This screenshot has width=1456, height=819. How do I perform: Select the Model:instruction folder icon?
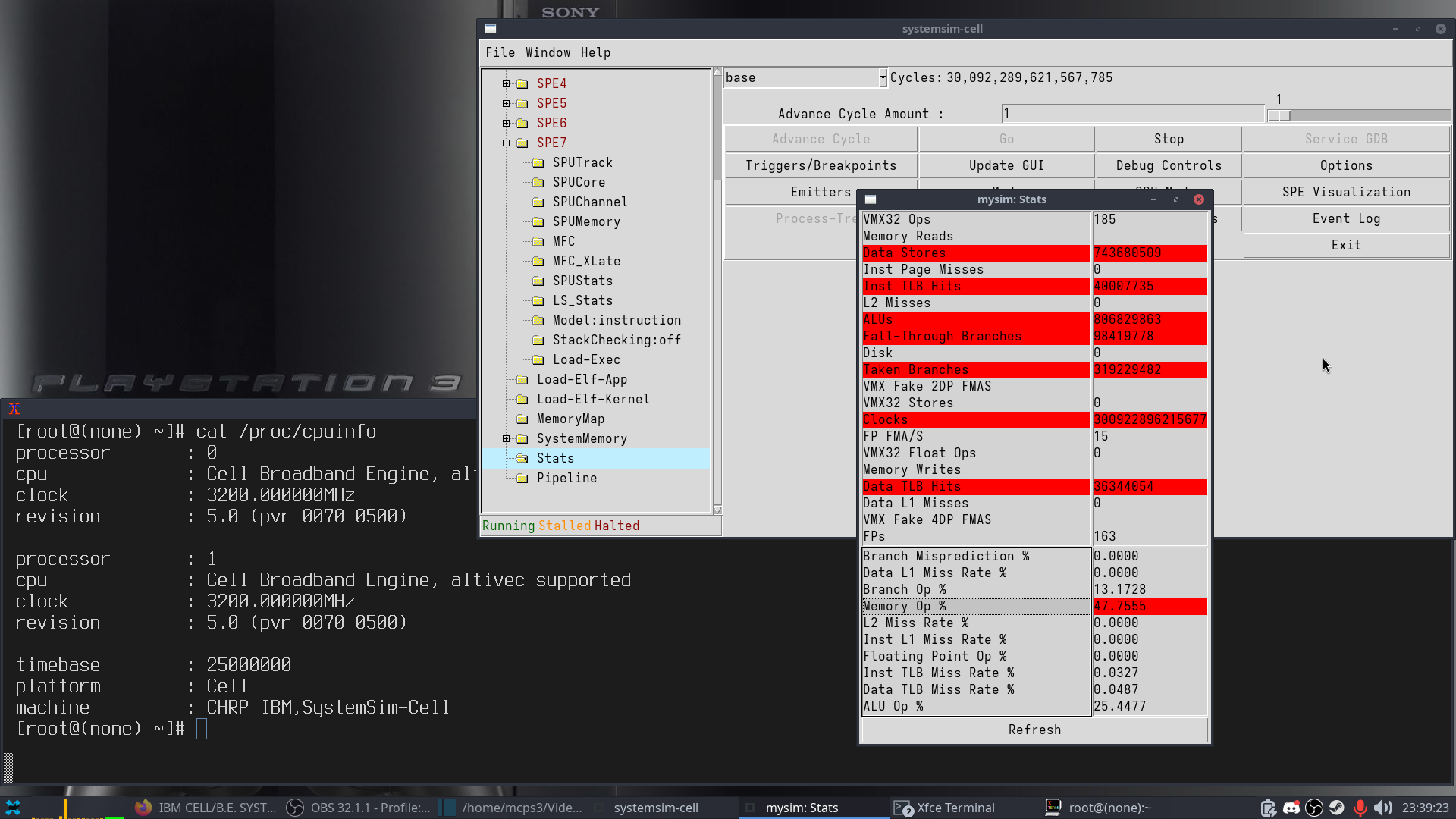(538, 320)
